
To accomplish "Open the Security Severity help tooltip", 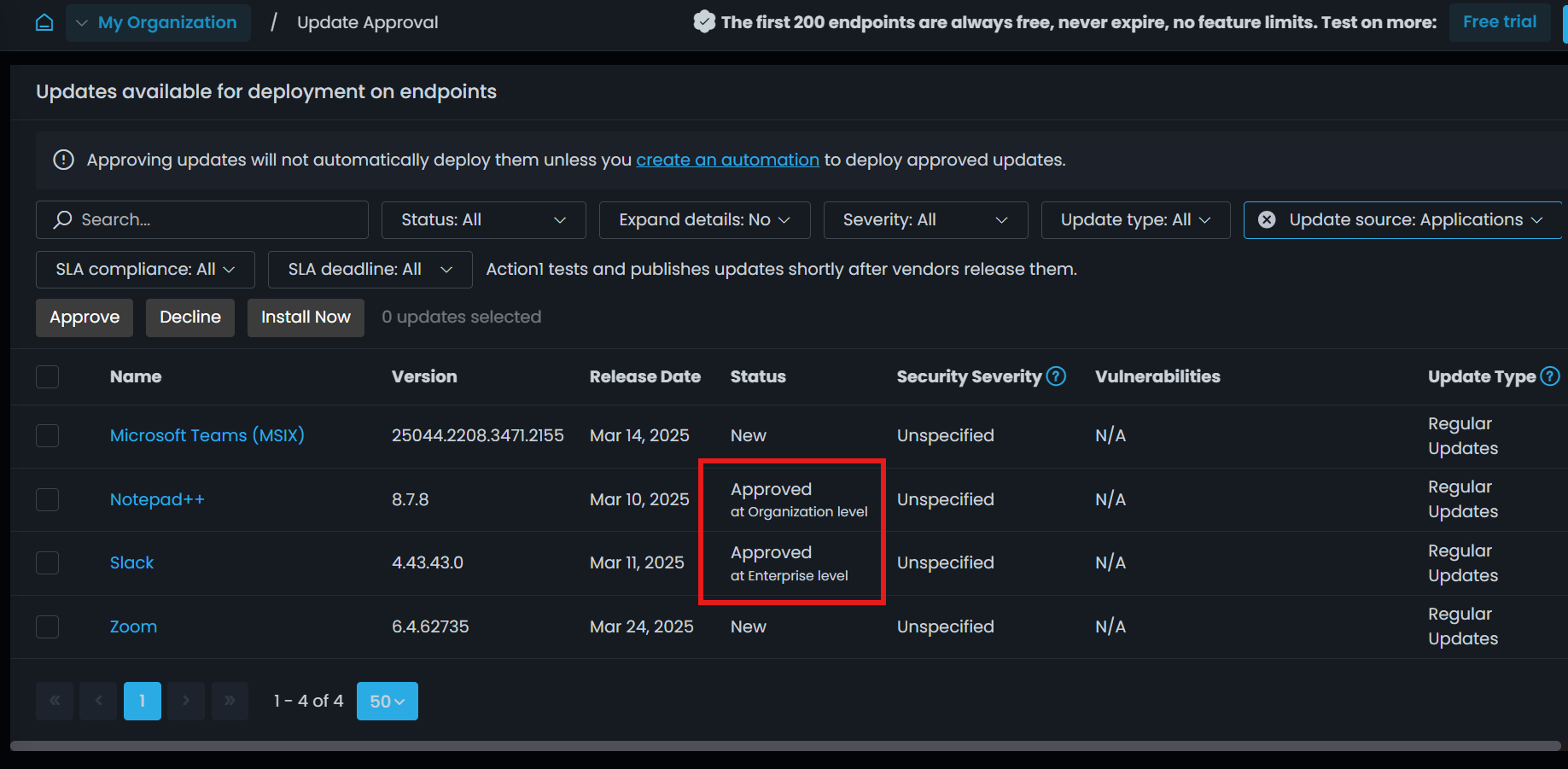I will [x=1058, y=376].
